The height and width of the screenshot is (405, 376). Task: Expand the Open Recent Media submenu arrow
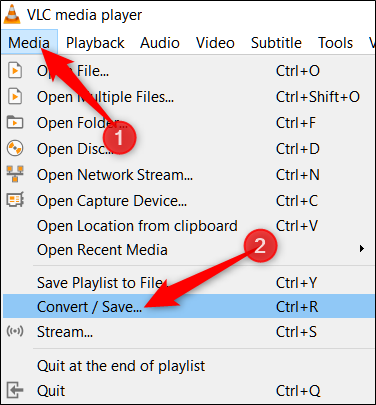point(362,249)
